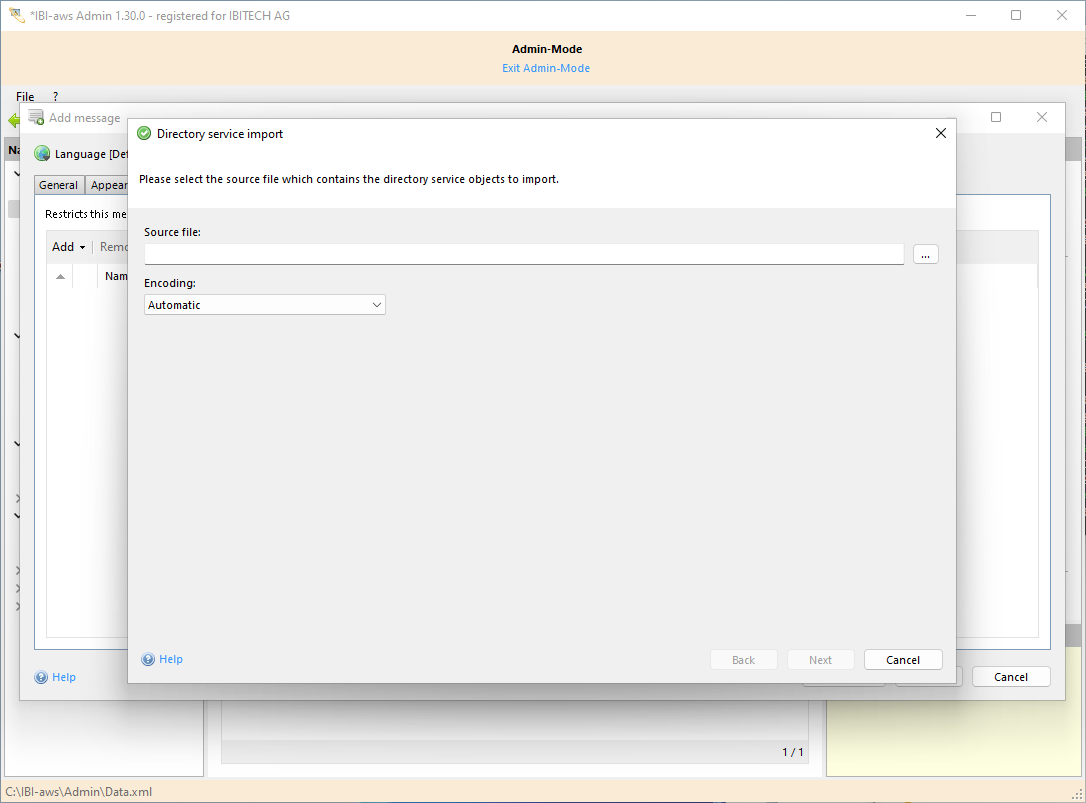
Task: Click the Exit Admin-Mode link
Action: click(x=546, y=68)
